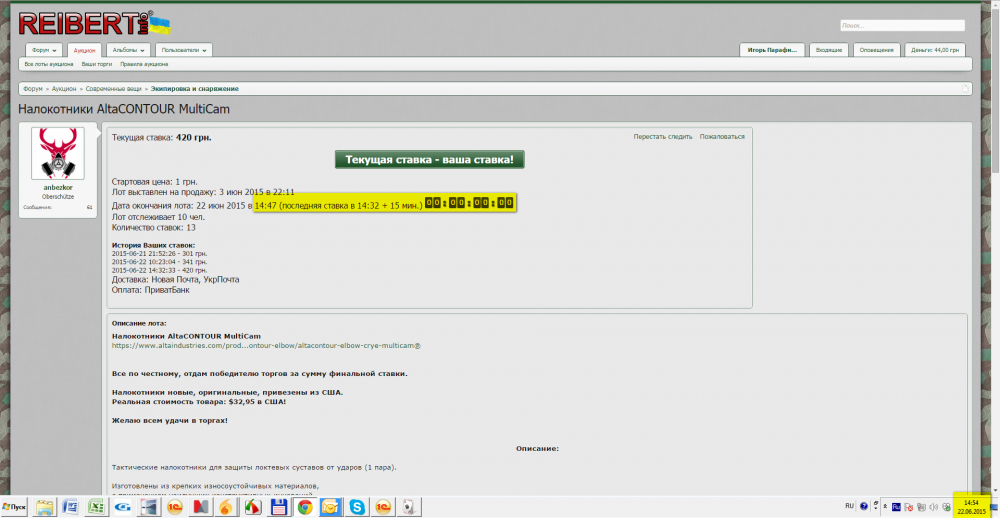Click the Пожаловаться link
The image size is (1000, 518).
click(x=721, y=137)
